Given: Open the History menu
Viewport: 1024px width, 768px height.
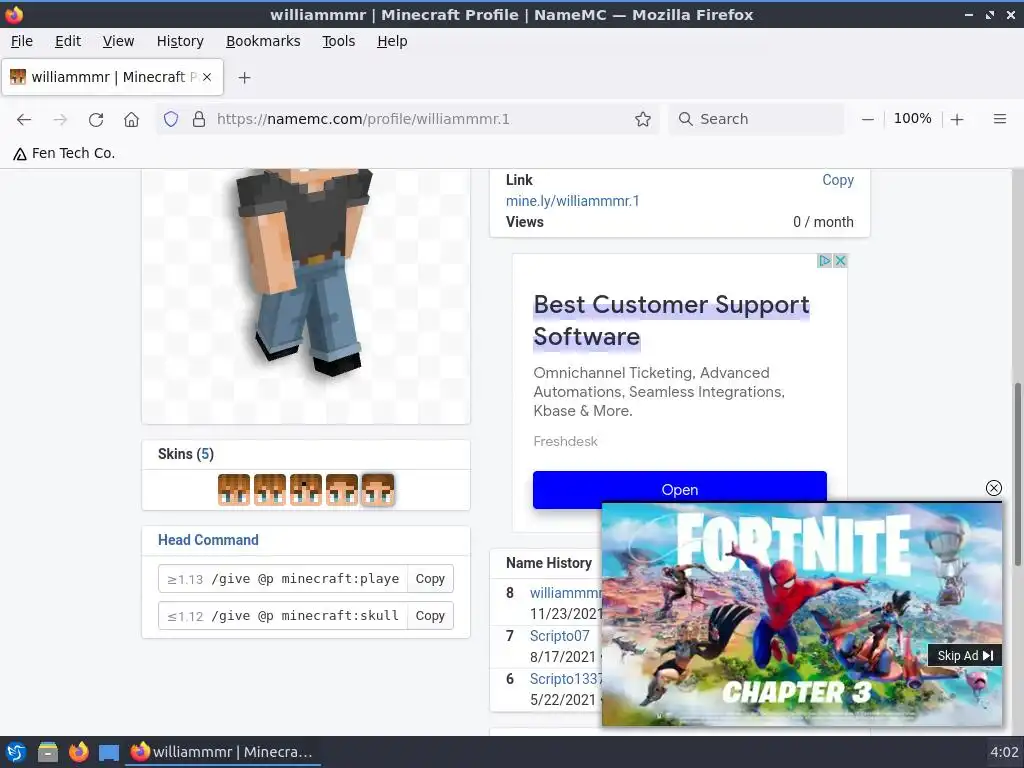Looking at the screenshot, I should point(180,41).
